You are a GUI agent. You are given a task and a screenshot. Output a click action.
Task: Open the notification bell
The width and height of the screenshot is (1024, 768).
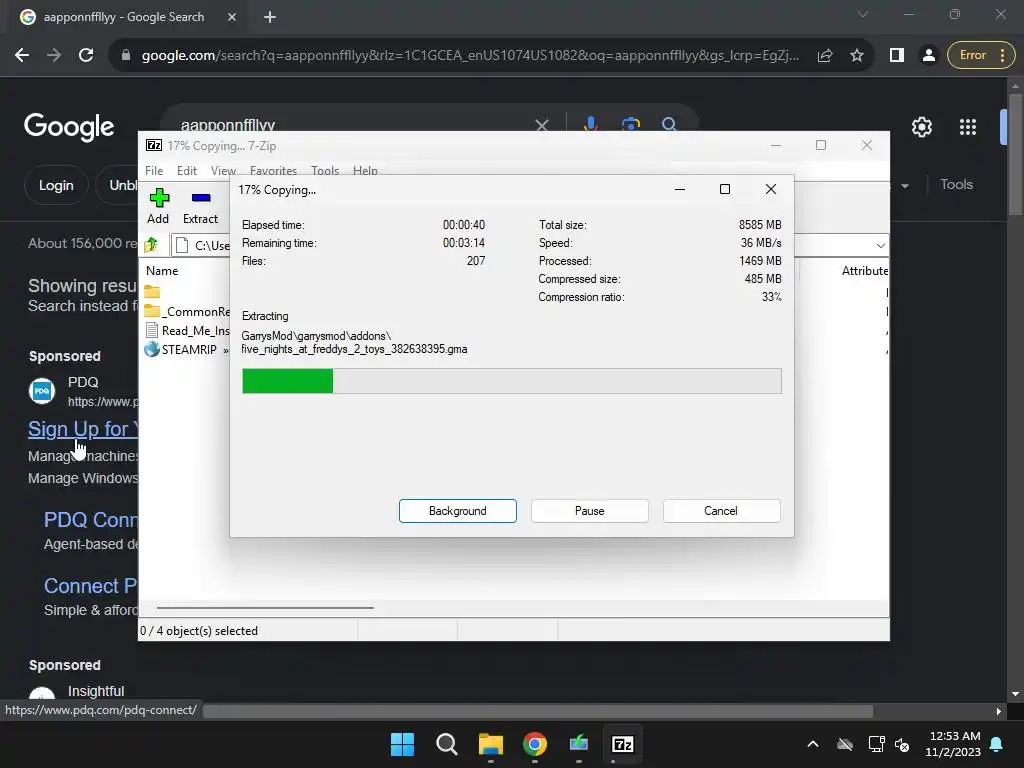coord(997,744)
